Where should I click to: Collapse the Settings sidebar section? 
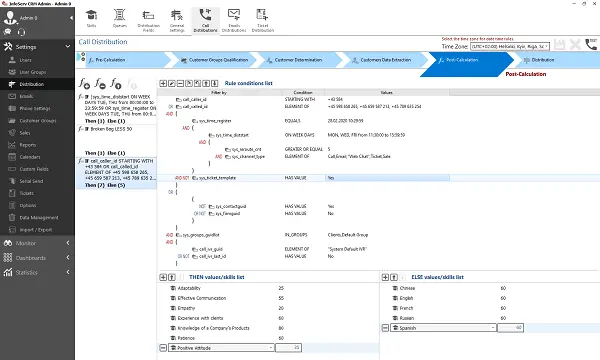click(68, 46)
